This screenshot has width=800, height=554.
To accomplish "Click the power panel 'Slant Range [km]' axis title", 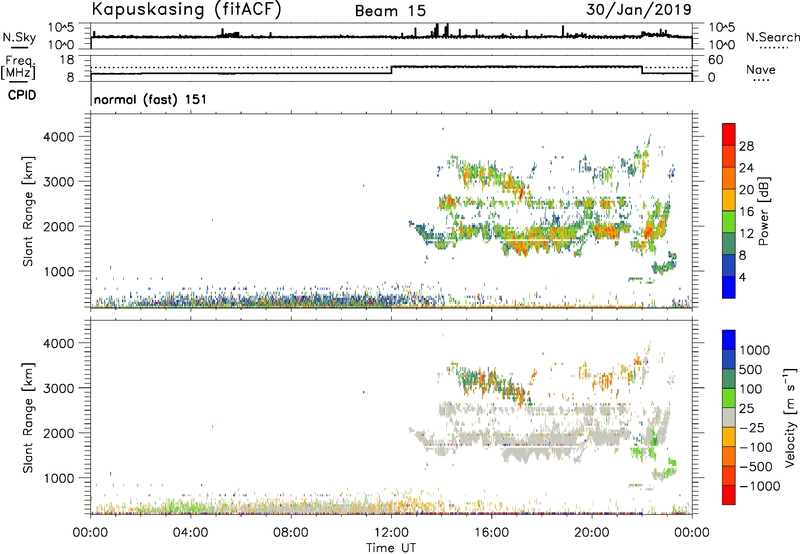I will [x=28, y=211].
